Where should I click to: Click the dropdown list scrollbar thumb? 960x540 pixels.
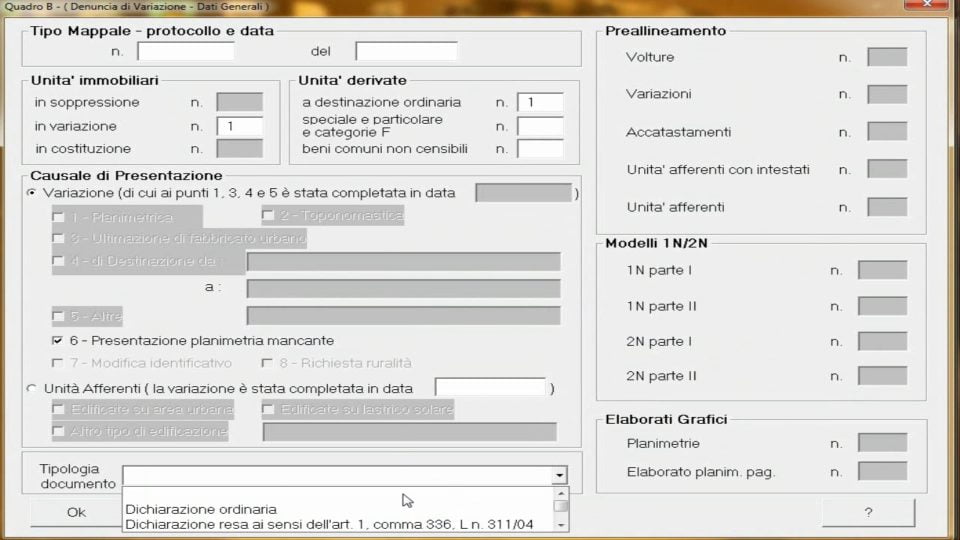coord(561,506)
